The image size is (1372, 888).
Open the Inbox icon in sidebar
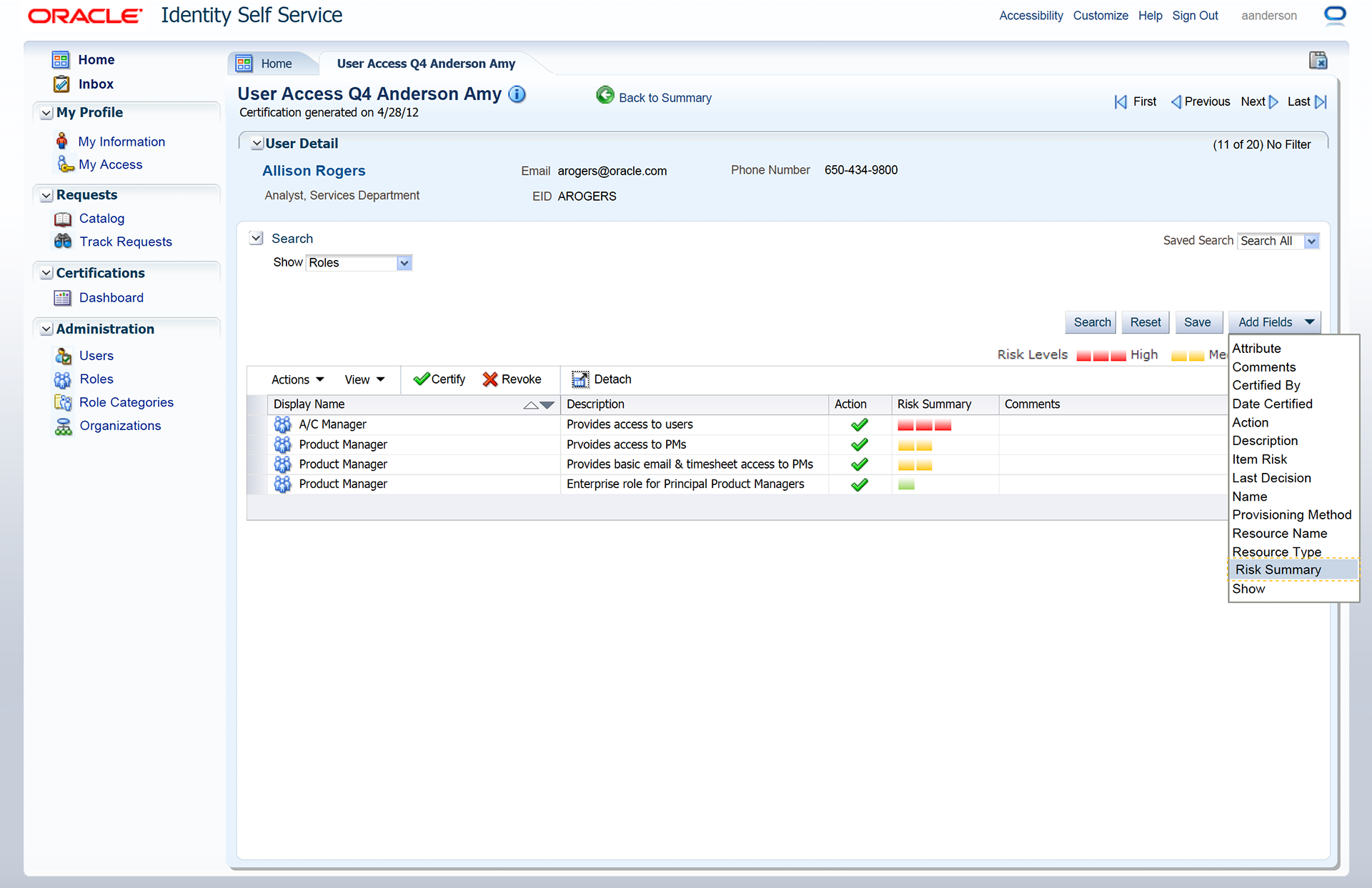click(x=61, y=84)
